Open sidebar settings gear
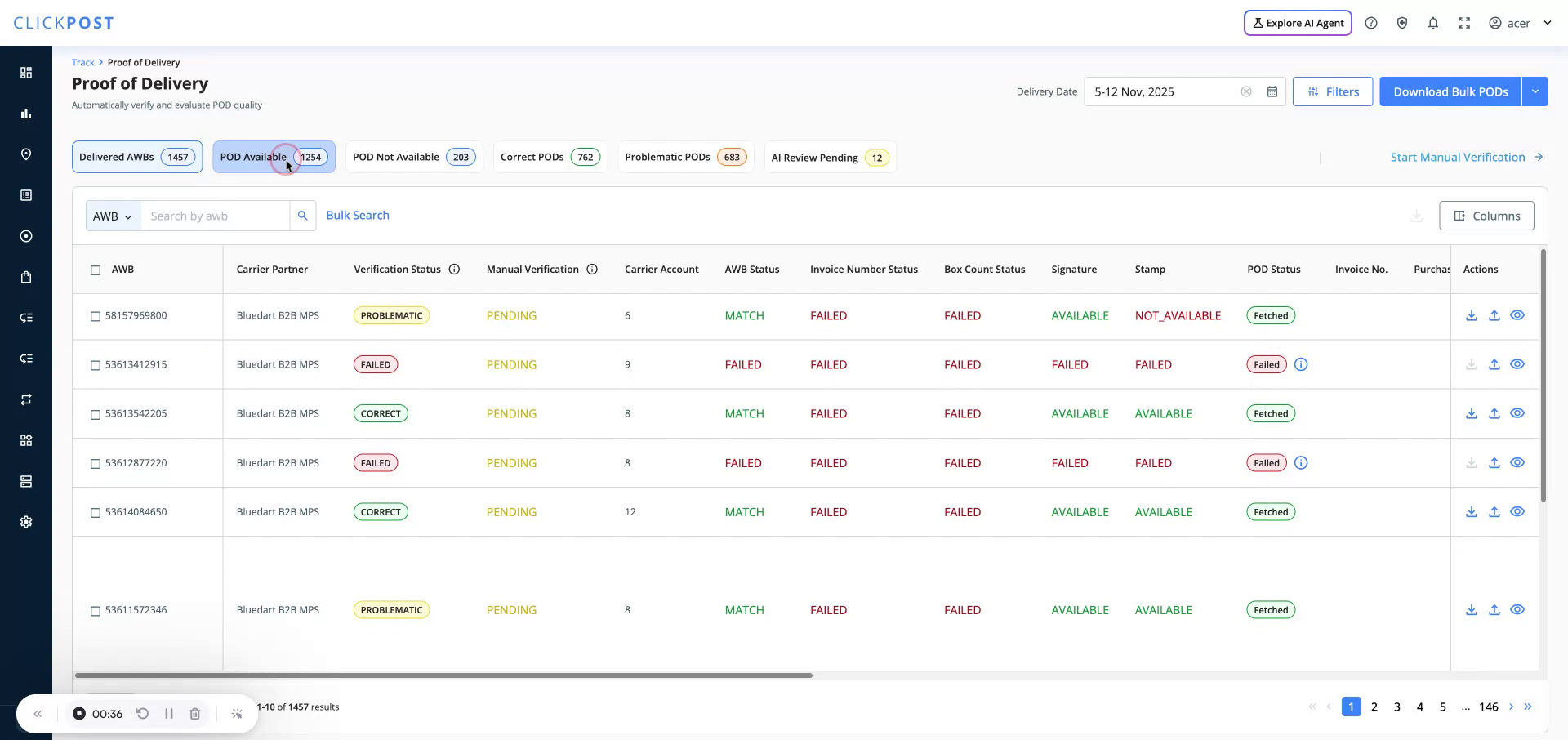The image size is (1568, 740). [26, 522]
